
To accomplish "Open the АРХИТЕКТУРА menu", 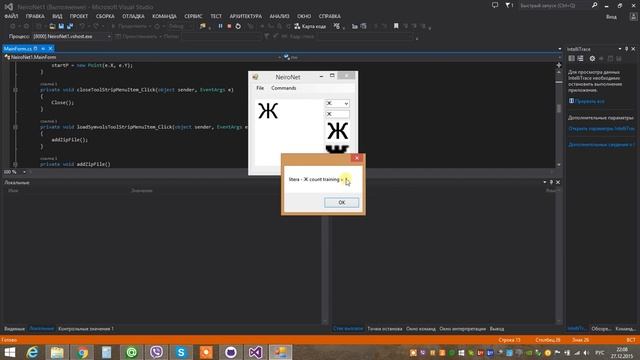I will click(x=245, y=16).
